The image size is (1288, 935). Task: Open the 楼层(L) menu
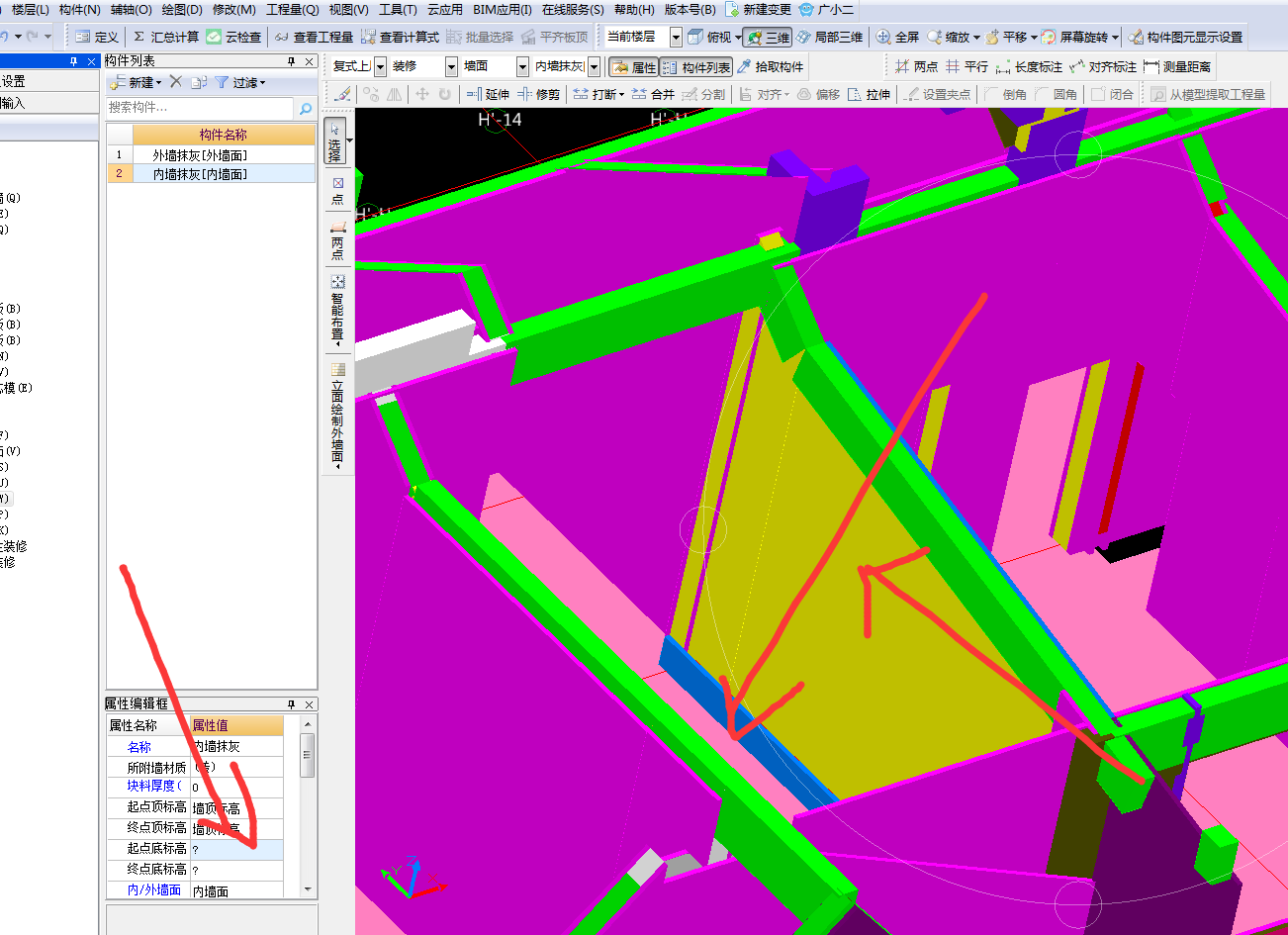tap(31, 9)
